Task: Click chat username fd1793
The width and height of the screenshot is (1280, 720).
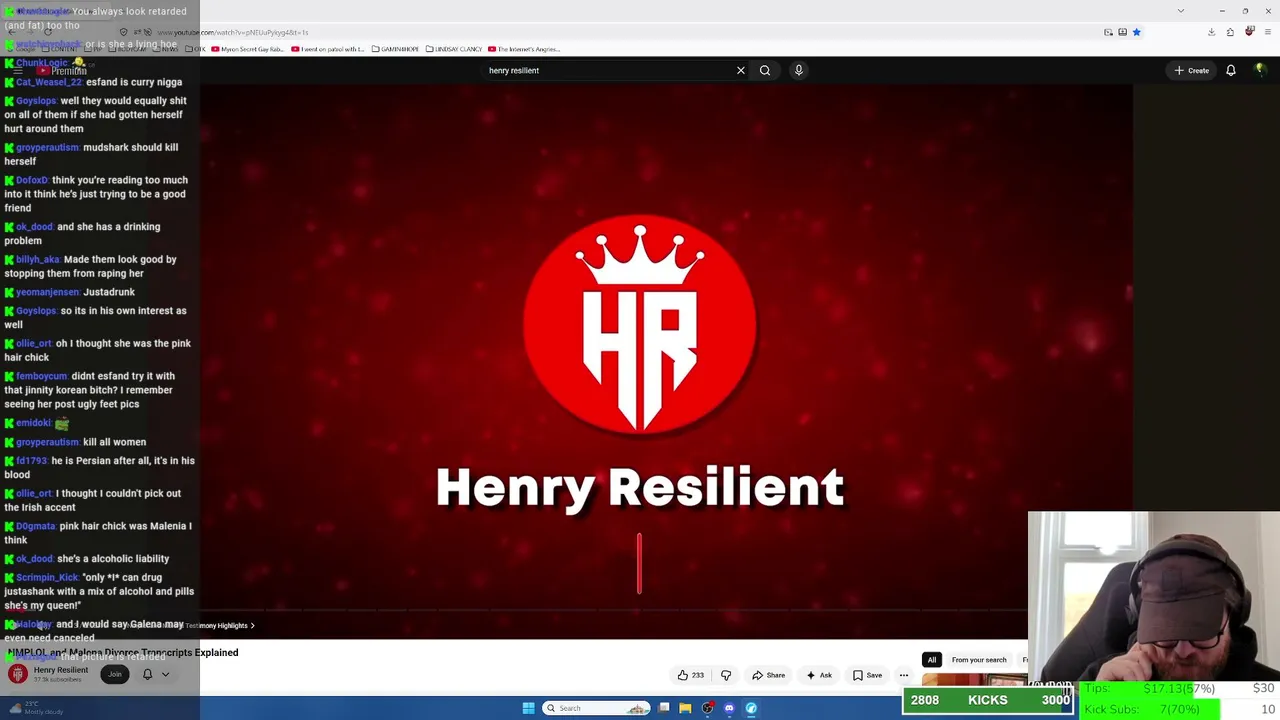Action: 31,461
